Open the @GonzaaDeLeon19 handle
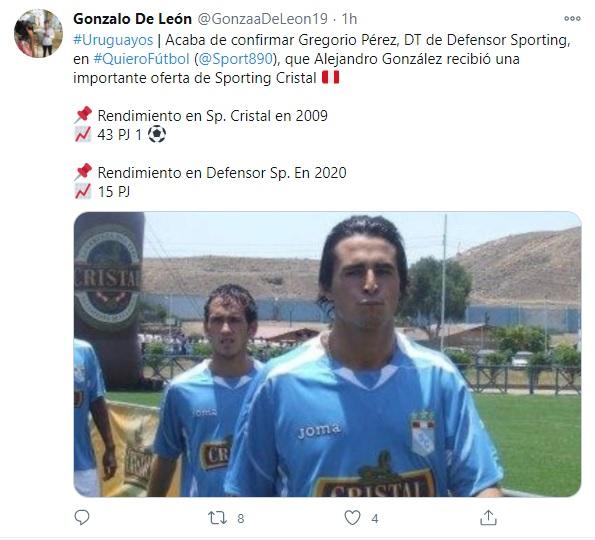This screenshot has height=540, width=595. point(263,19)
